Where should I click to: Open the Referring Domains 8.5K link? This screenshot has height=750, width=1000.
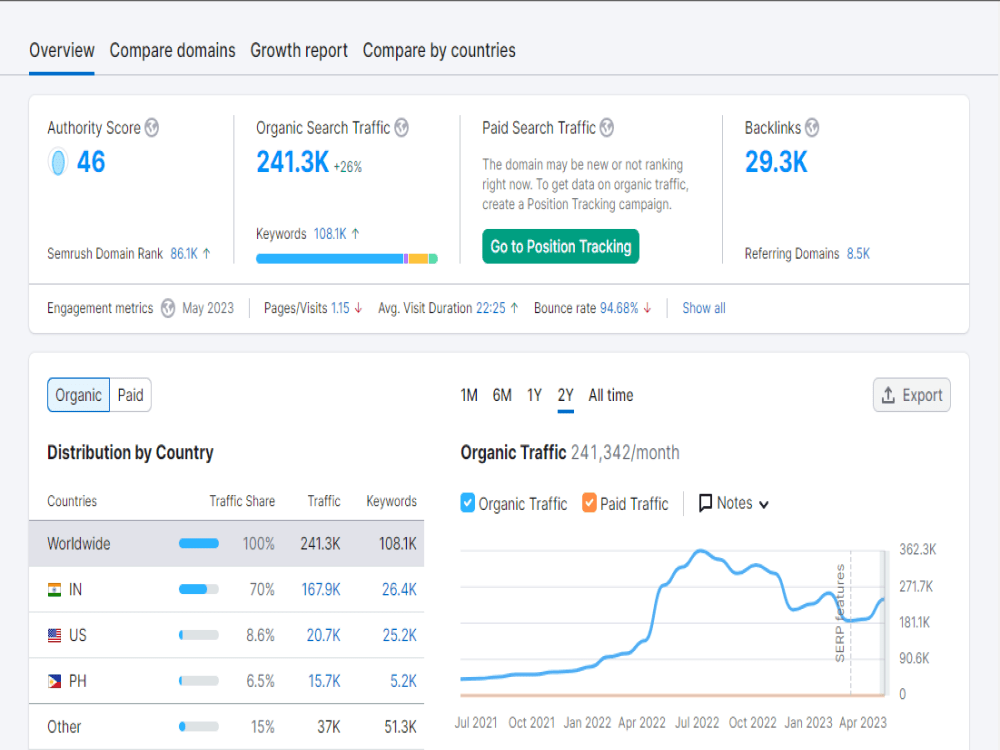click(x=858, y=254)
